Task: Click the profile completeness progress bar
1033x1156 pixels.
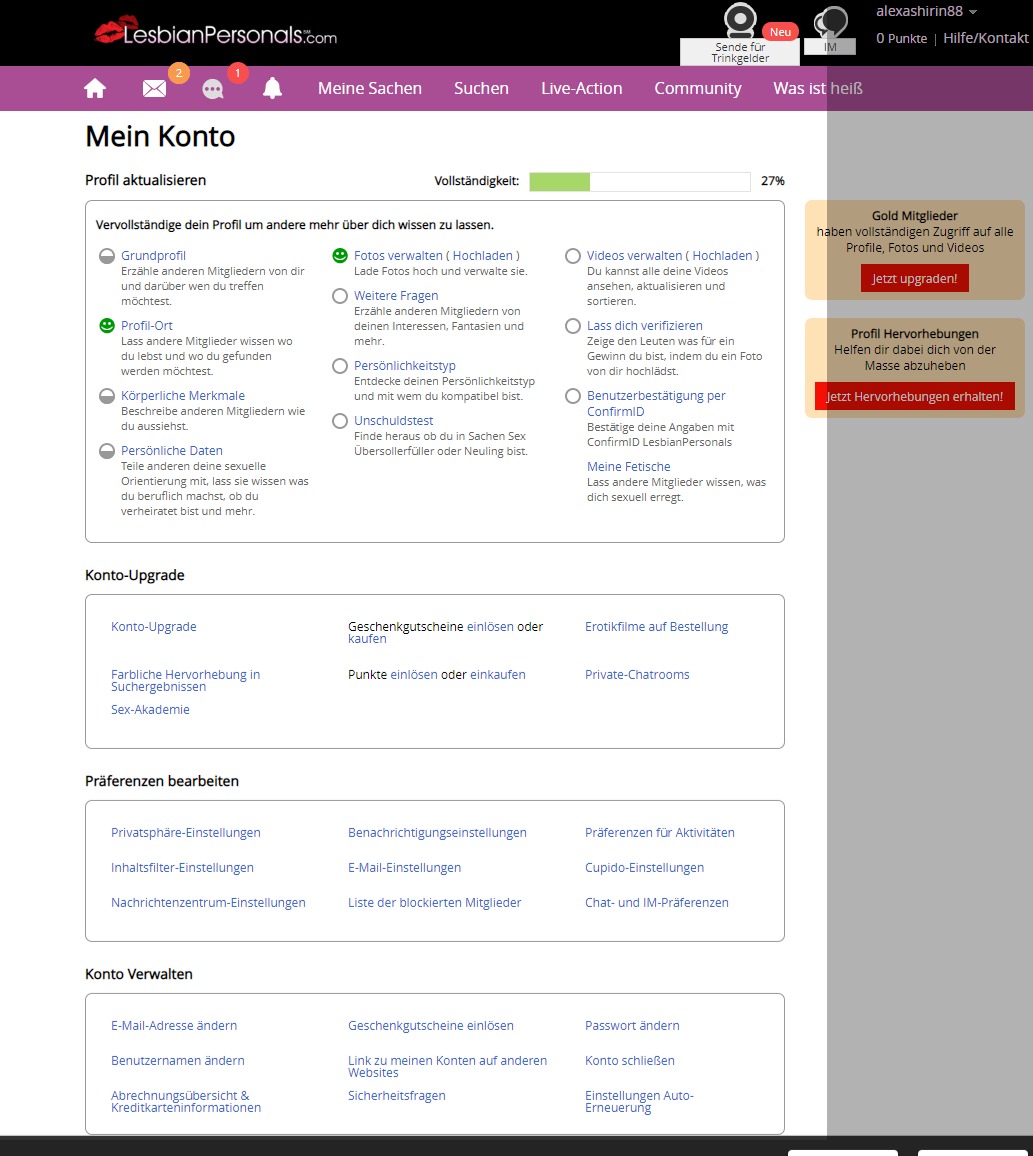Action: point(640,181)
